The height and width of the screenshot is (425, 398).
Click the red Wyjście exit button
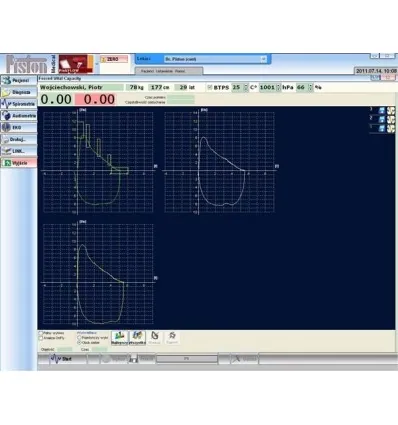[19, 163]
